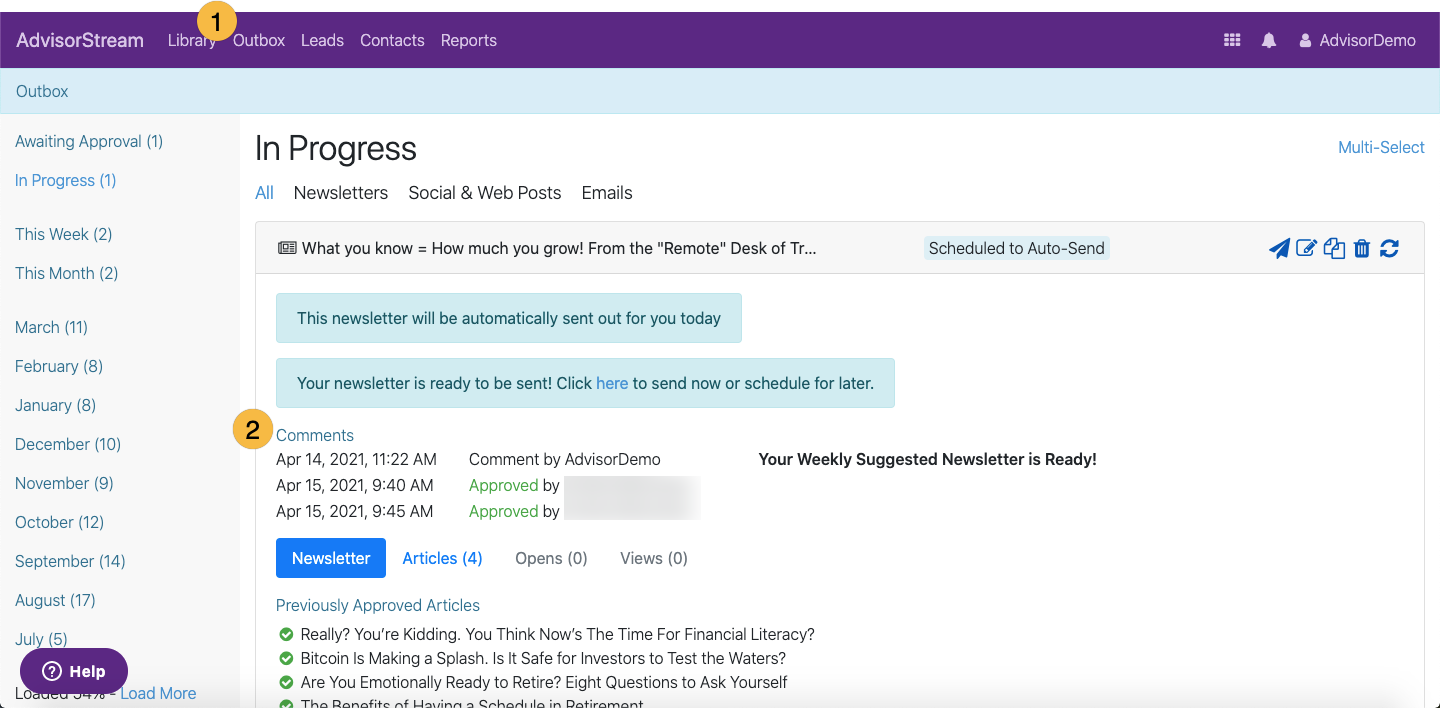This screenshot has width=1440, height=708.
Task: Open Outbox in the top navigation
Action: point(259,40)
